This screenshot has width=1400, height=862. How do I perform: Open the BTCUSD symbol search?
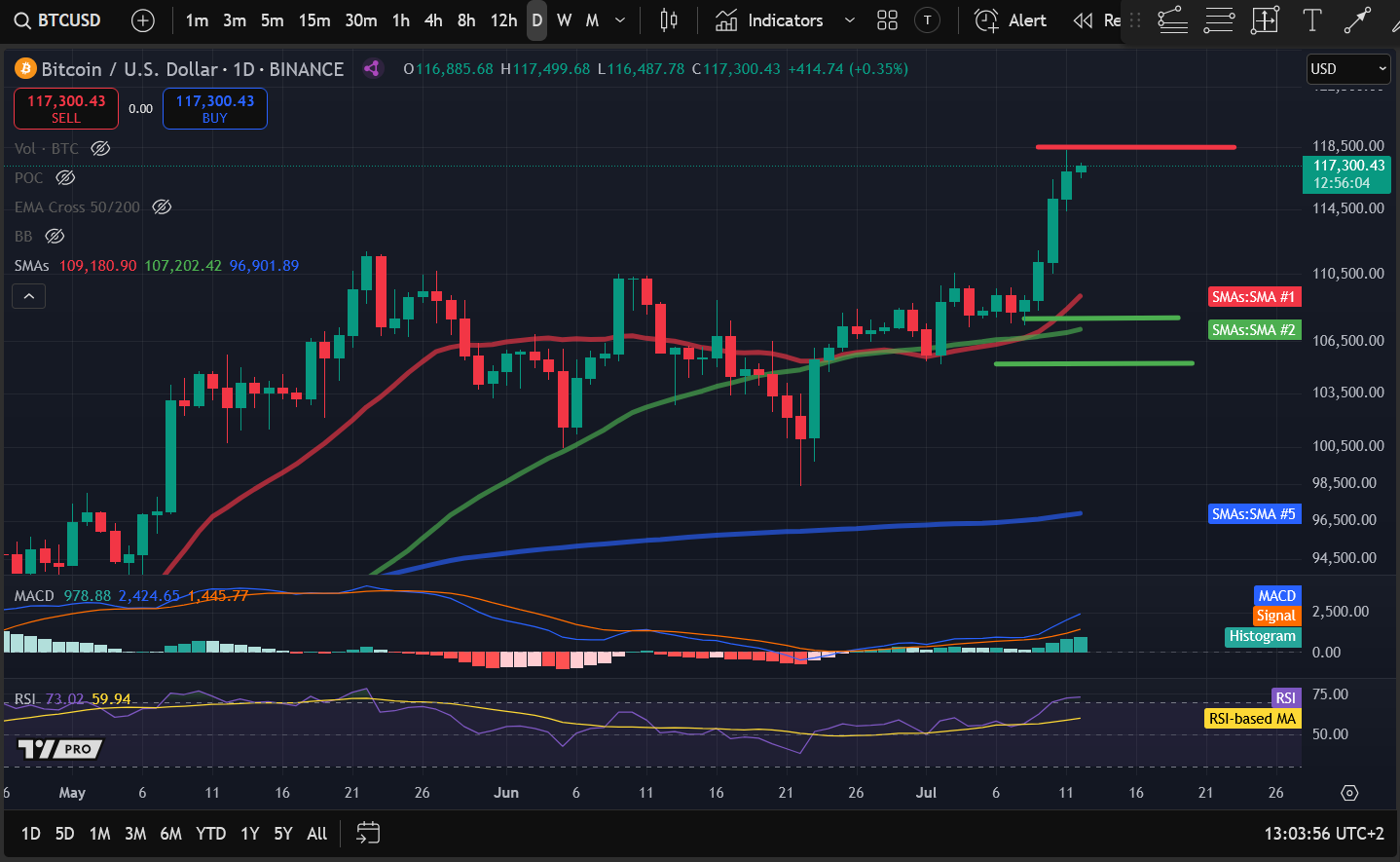tap(57, 20)
